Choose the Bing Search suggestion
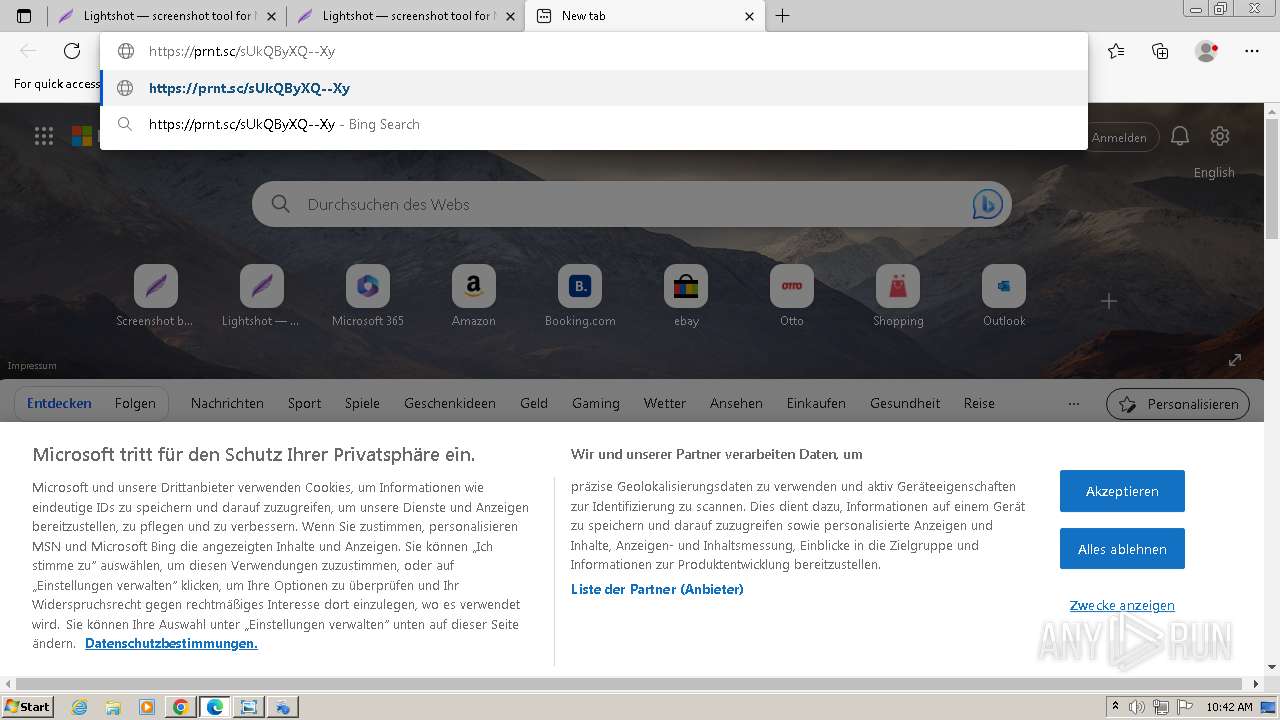The height and width of the screenshot is (720, 1280). [x=594, y=125]
